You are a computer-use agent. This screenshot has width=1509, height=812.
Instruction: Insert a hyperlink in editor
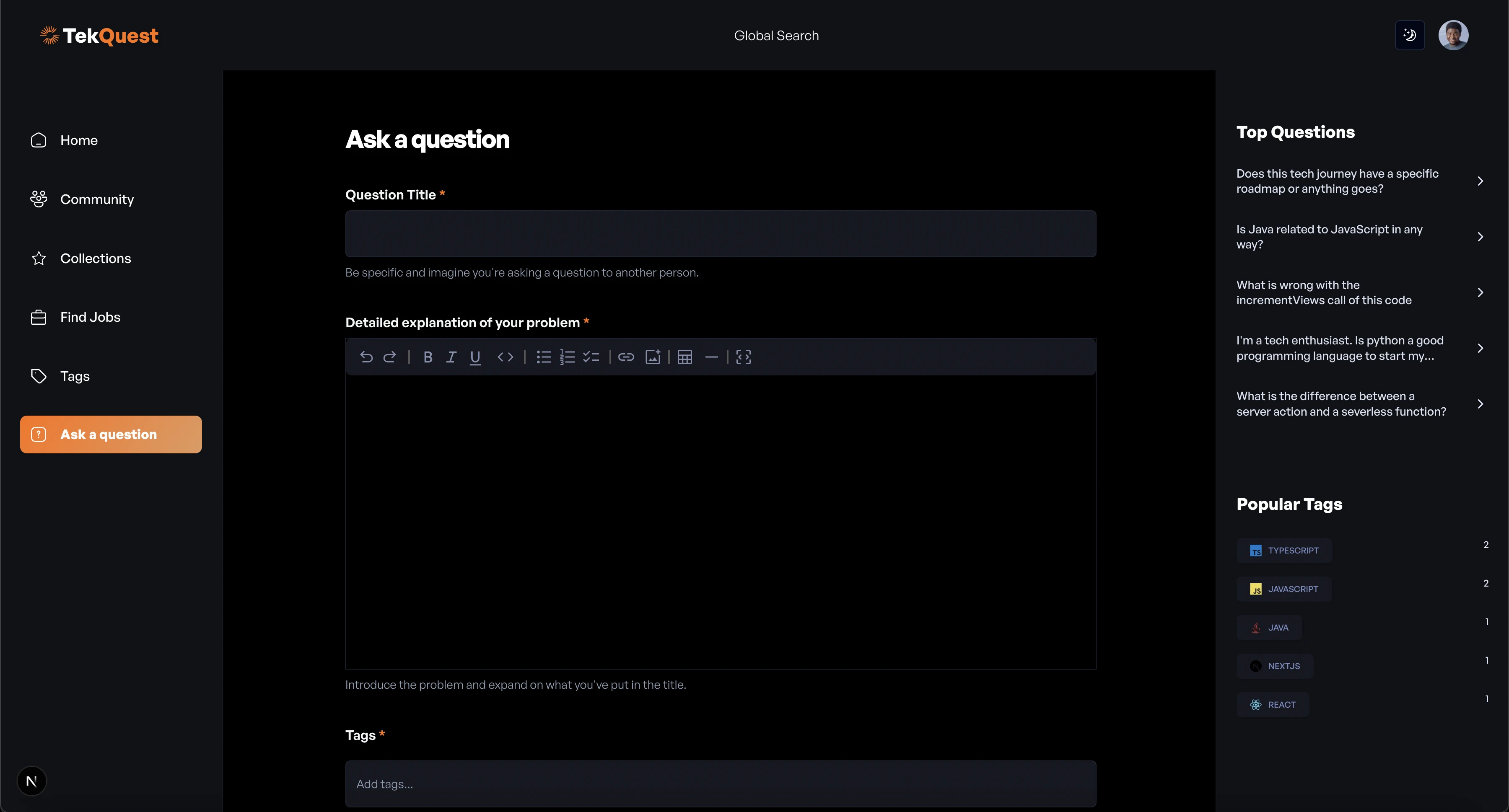tap(626, 357)
